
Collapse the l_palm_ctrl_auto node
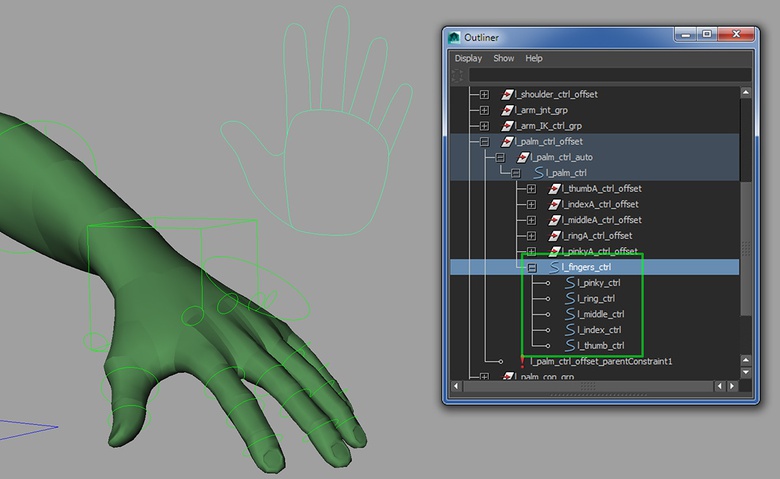tap(500, 158)
